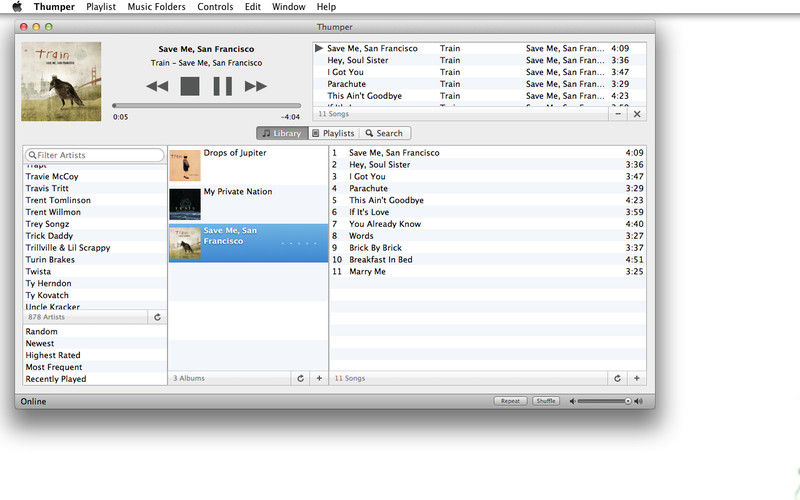Open the Window menu
This screenshot has width=800, height=500.
tap(288, 7)
